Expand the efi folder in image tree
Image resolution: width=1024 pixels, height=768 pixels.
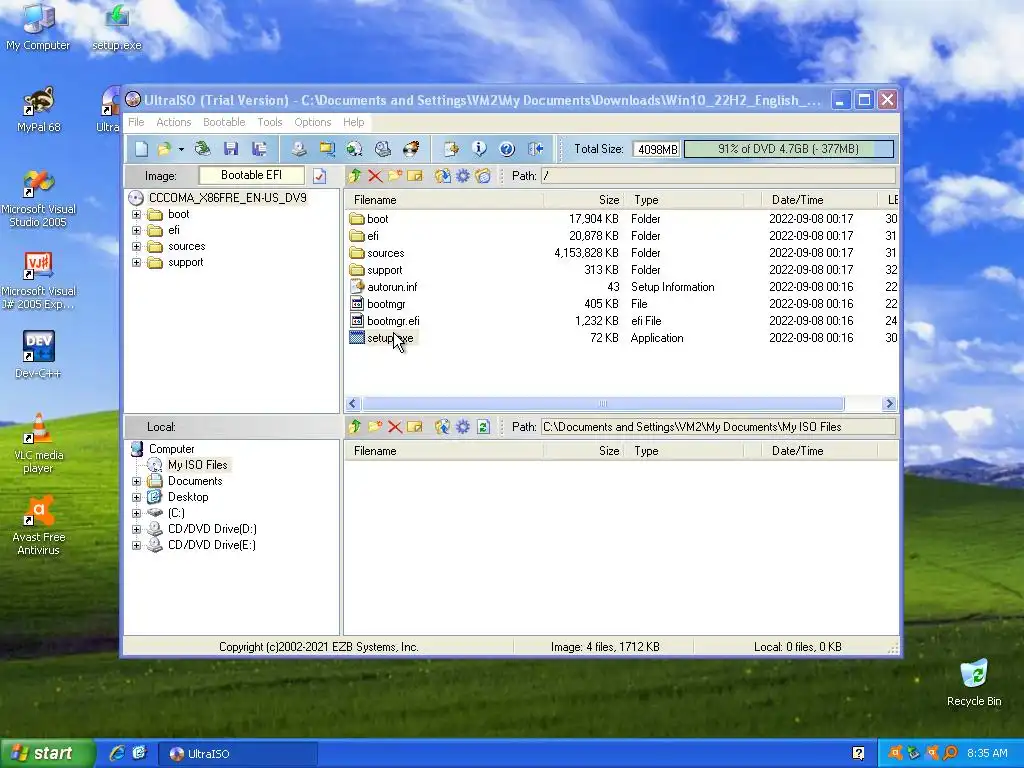136,231
